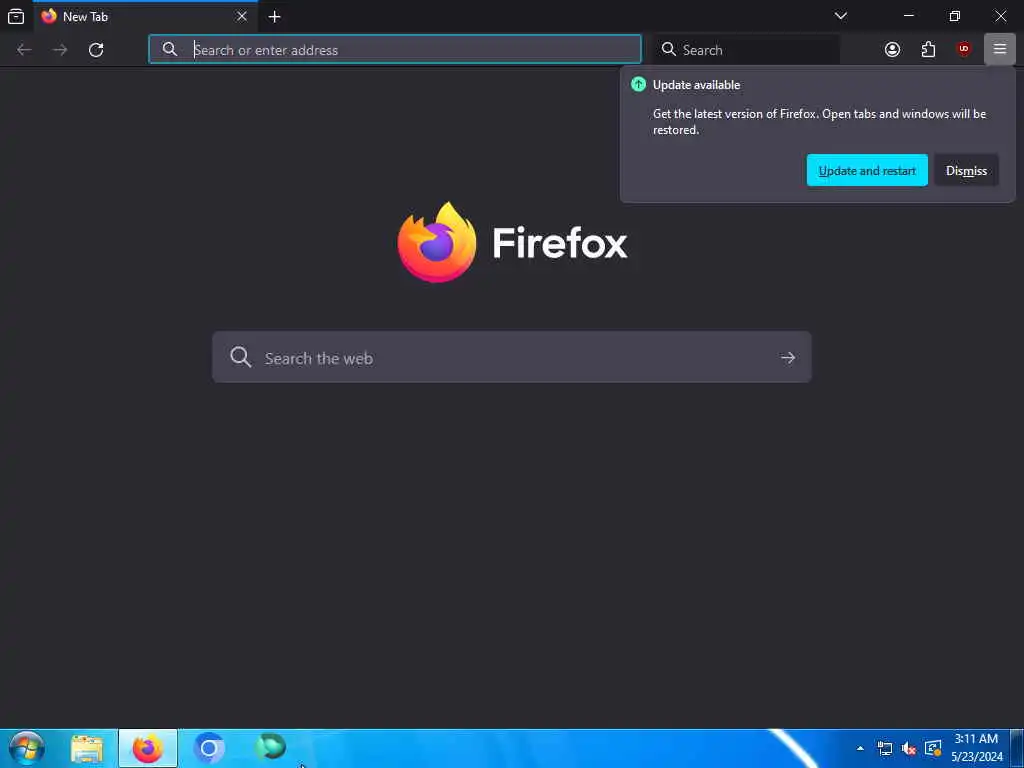Launch Chromium from the taskbar
The height and width of the screenshot is (768, 1024).
click(209, 748)
